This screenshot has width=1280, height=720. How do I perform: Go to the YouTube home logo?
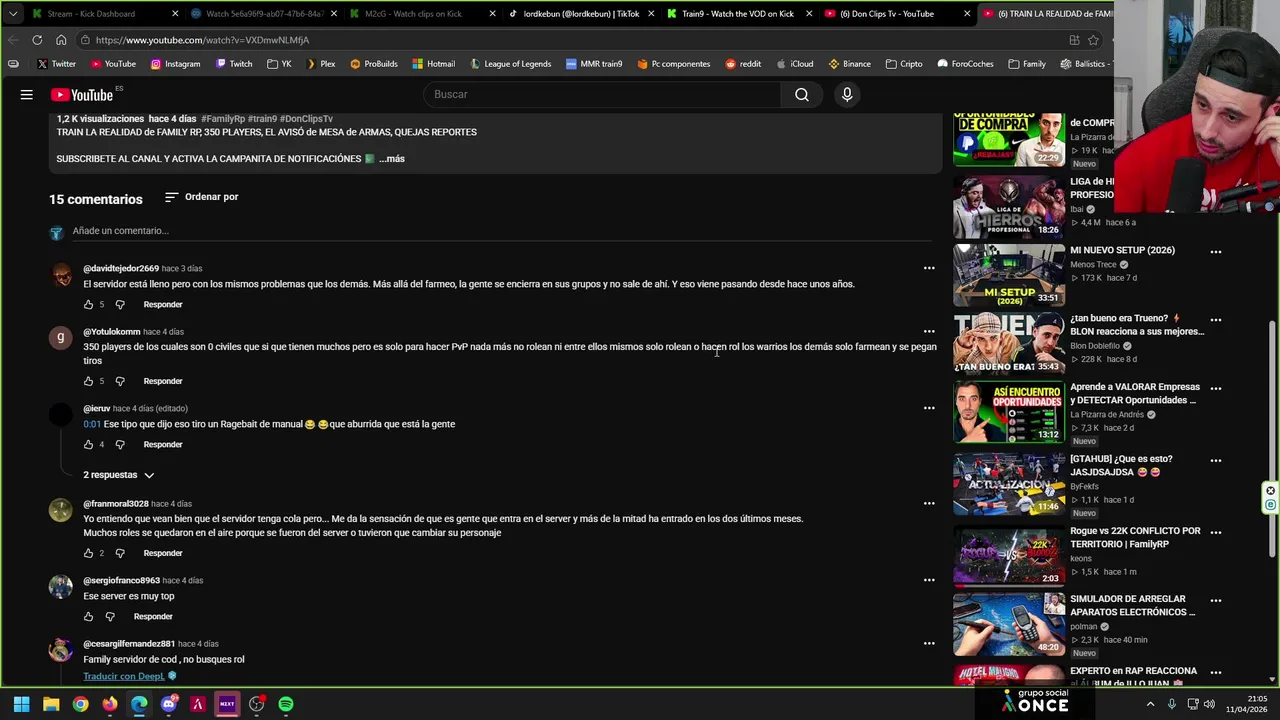coord(82,95)
